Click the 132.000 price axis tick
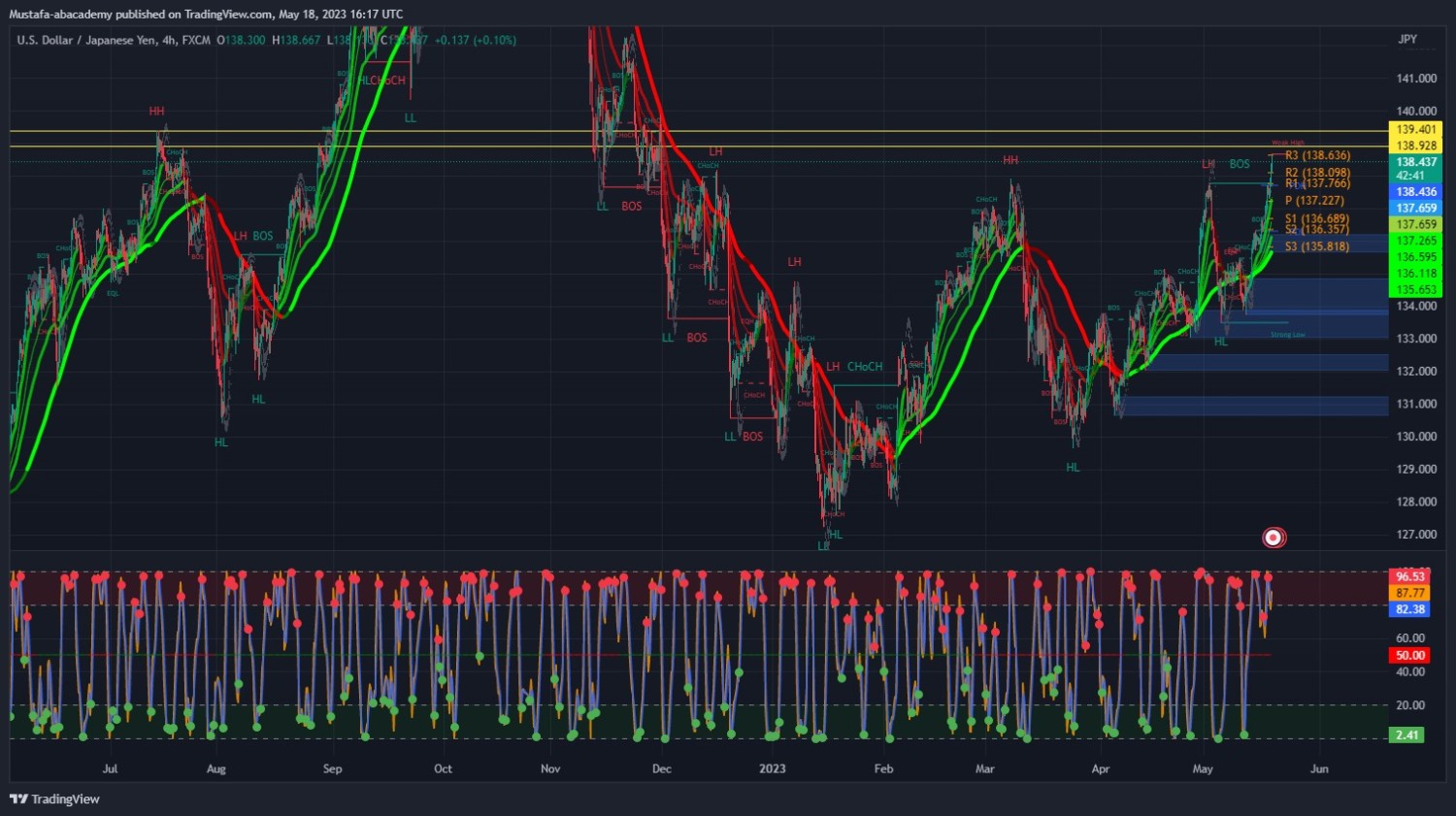 tap(1416, 372)
